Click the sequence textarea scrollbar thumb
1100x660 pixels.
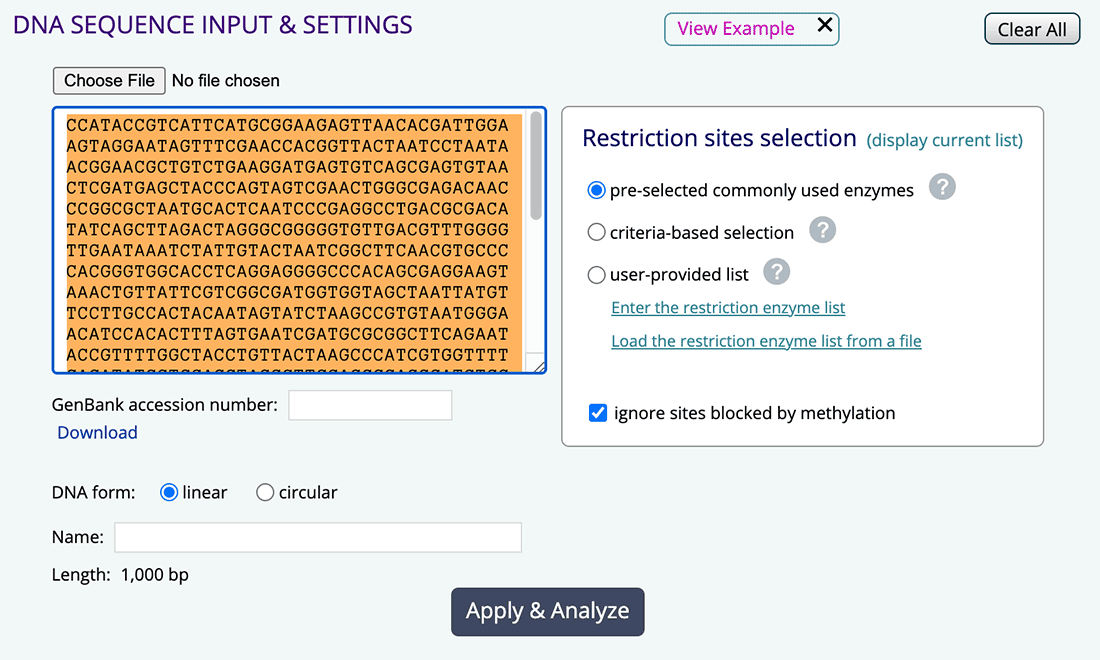point(536,167)
